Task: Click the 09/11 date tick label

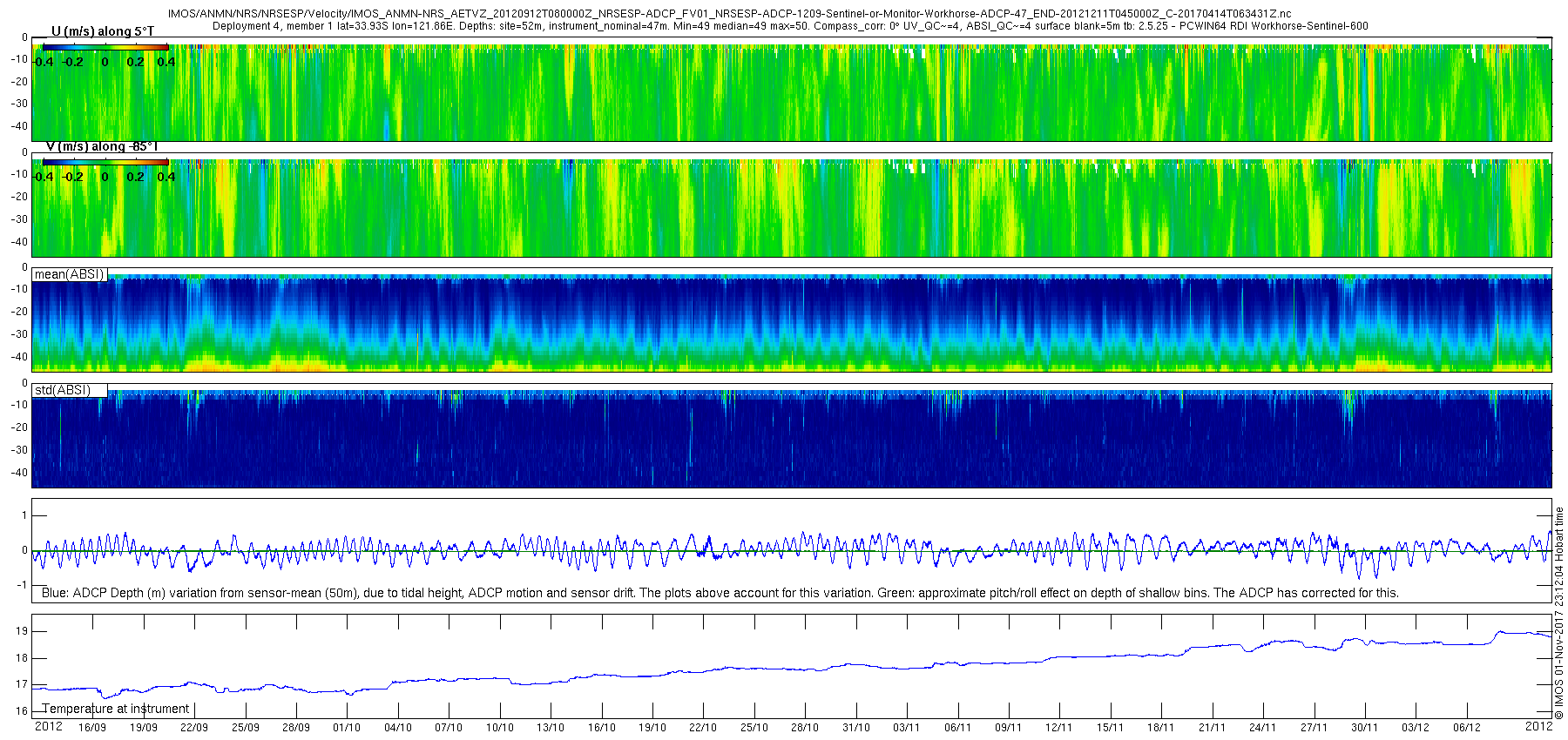Action: [x=1009, y=728]
